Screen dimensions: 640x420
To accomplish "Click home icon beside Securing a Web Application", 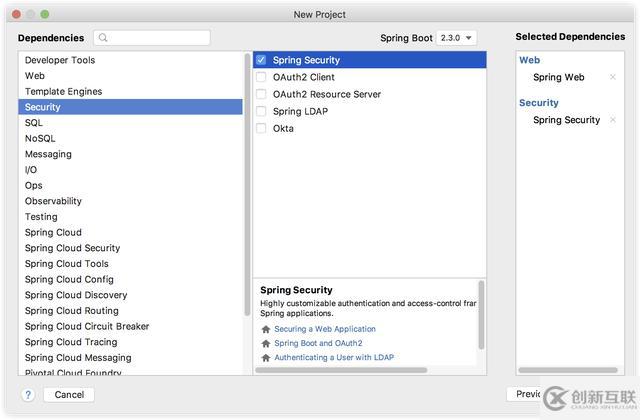I will tap(266, 329).
